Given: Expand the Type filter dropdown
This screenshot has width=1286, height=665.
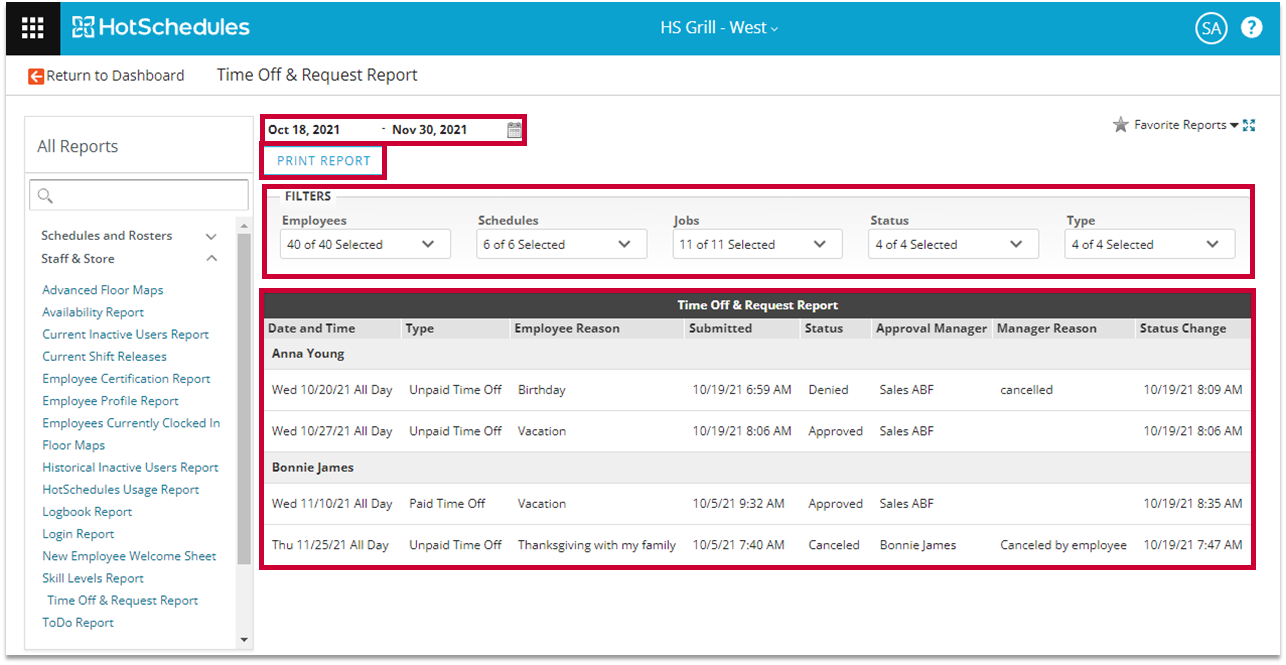Looking at the screenshot, I should click(x=1149, y=244).
